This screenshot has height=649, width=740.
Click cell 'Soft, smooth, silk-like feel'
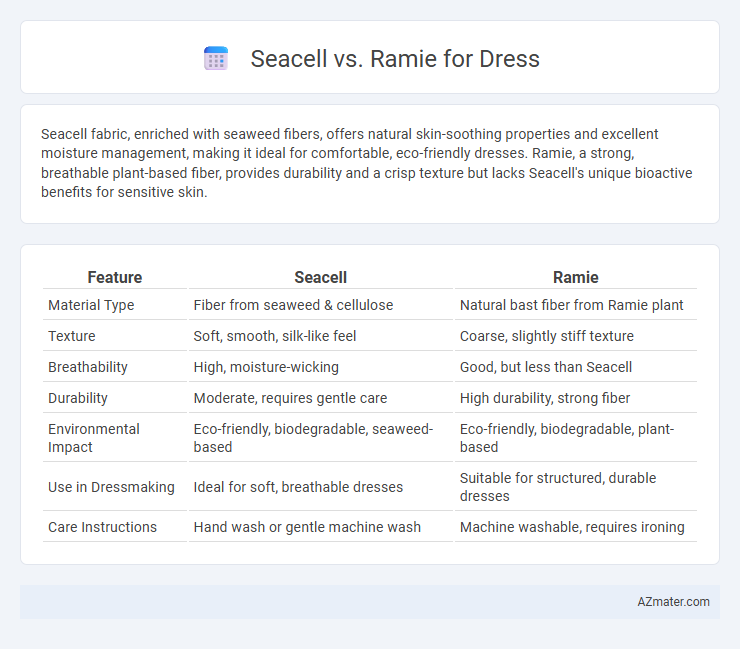pos(275,336)
